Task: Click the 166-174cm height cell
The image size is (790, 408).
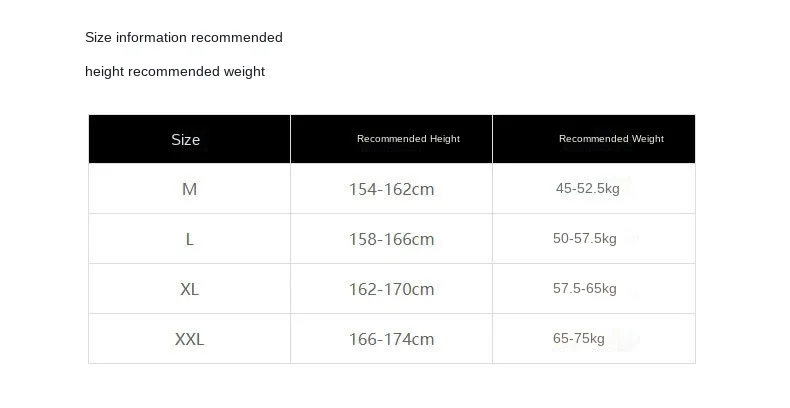Action: [391, 339]
